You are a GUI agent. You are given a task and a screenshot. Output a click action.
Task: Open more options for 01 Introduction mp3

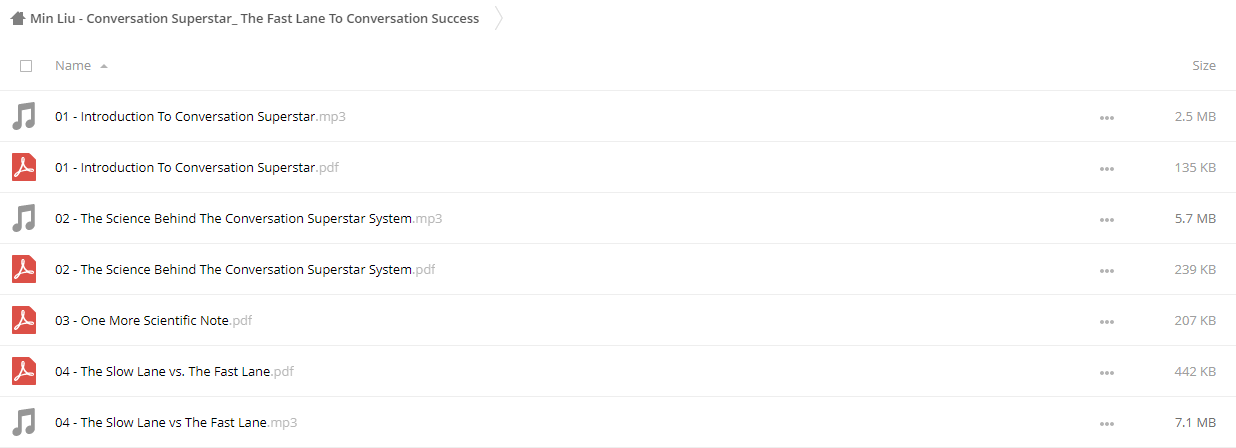click(x=1106, y=117)
